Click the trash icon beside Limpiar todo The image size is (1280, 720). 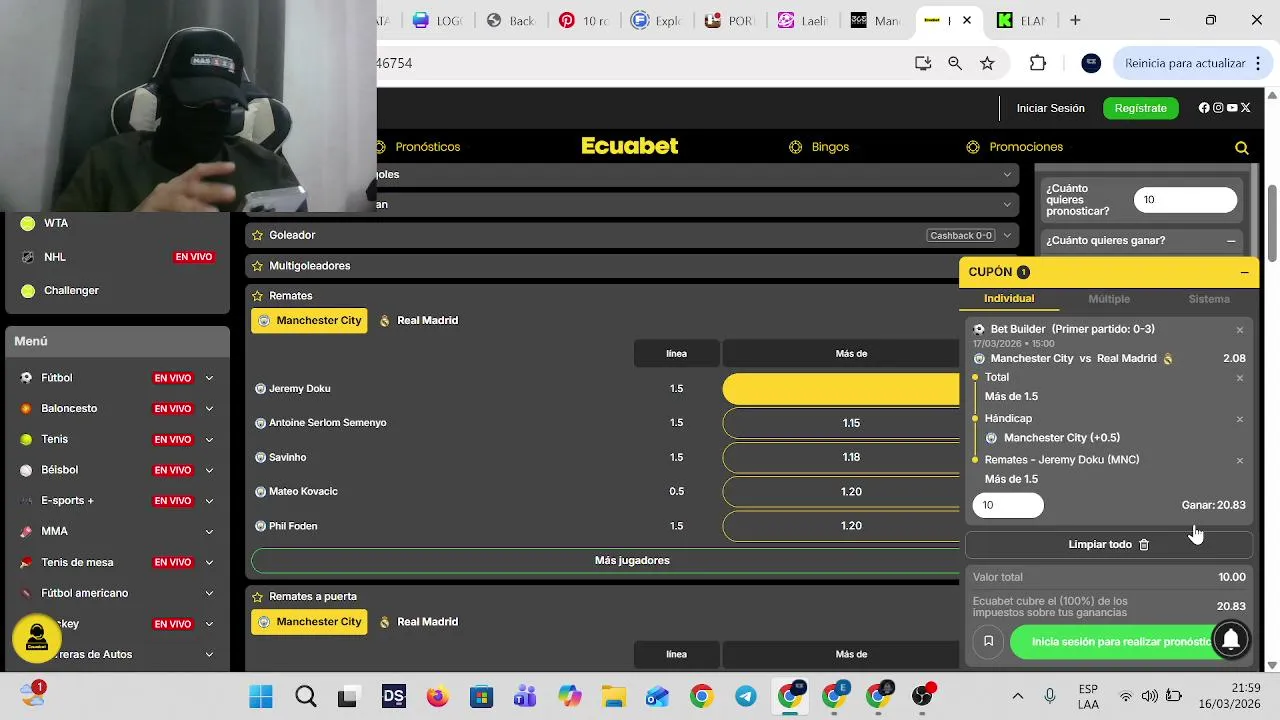click(x=1144, y=545)
